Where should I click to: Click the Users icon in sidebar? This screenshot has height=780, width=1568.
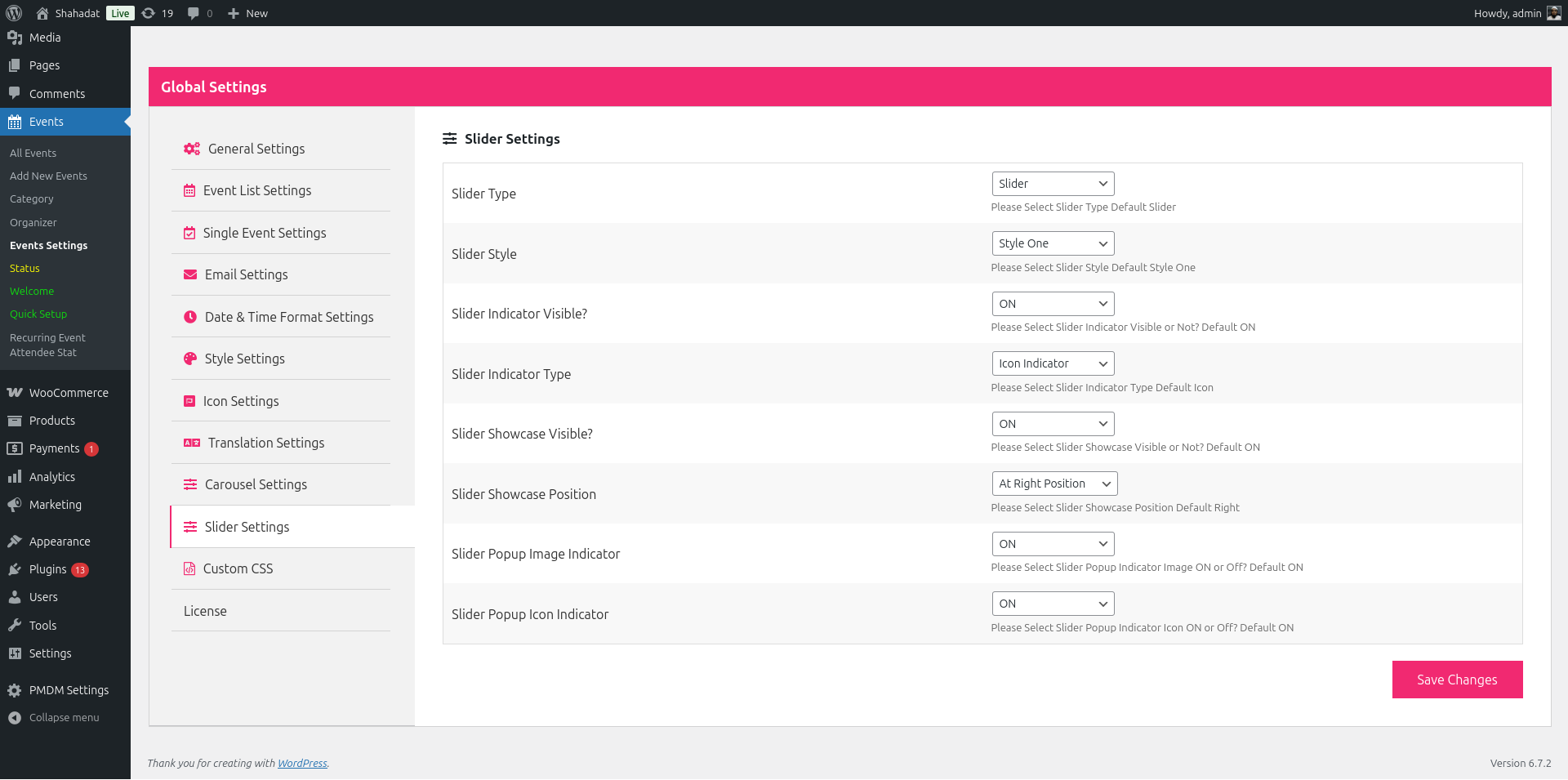(15, 597)
